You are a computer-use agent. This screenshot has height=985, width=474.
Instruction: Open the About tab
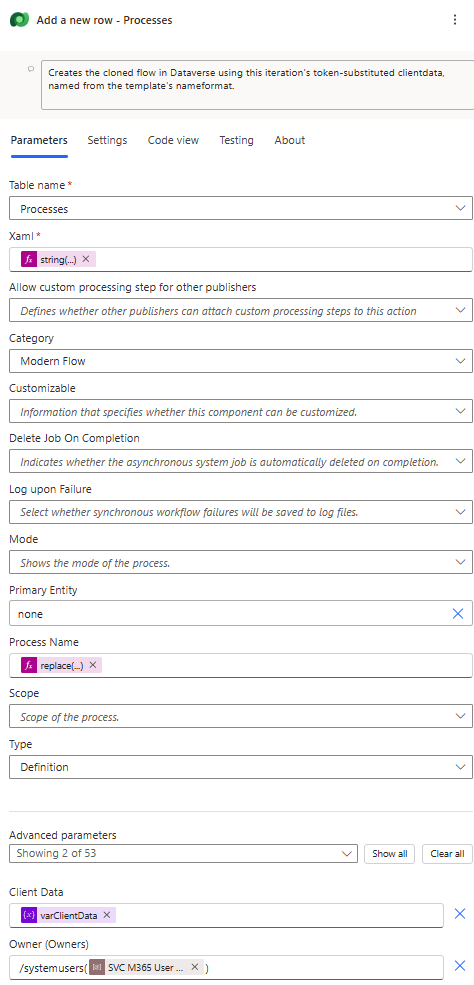289,140
